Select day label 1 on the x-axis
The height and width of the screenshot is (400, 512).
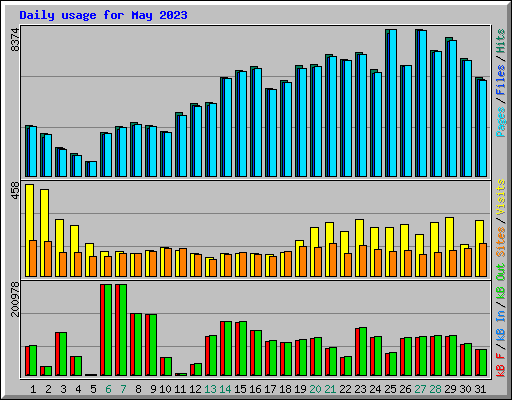[33, 389]
